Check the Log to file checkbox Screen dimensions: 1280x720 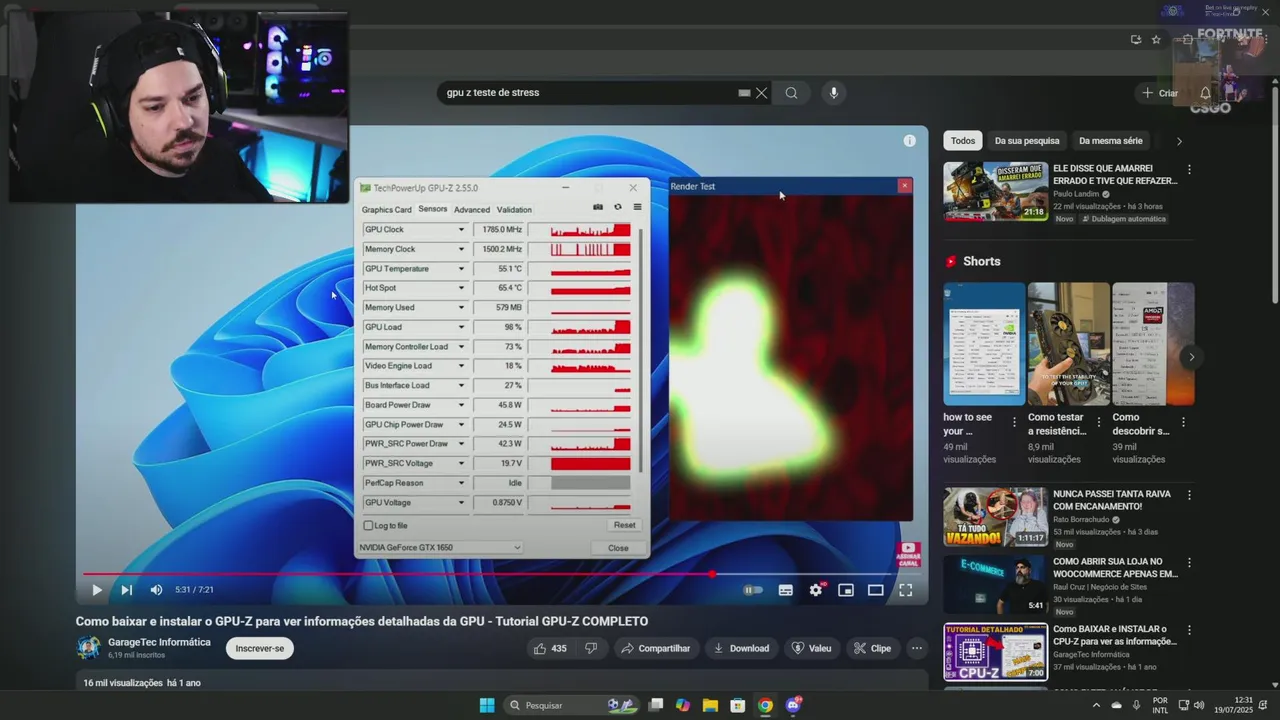coord(369,526)
